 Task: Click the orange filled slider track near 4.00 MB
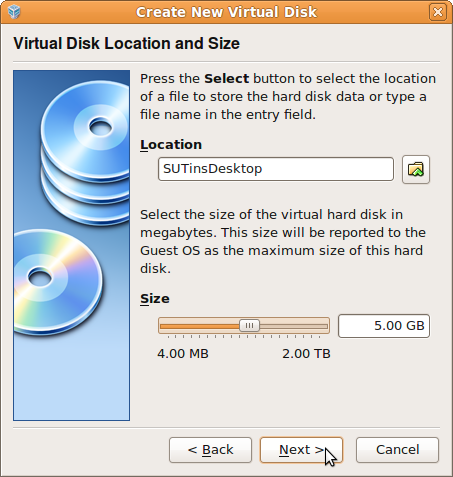pos(199,326)
